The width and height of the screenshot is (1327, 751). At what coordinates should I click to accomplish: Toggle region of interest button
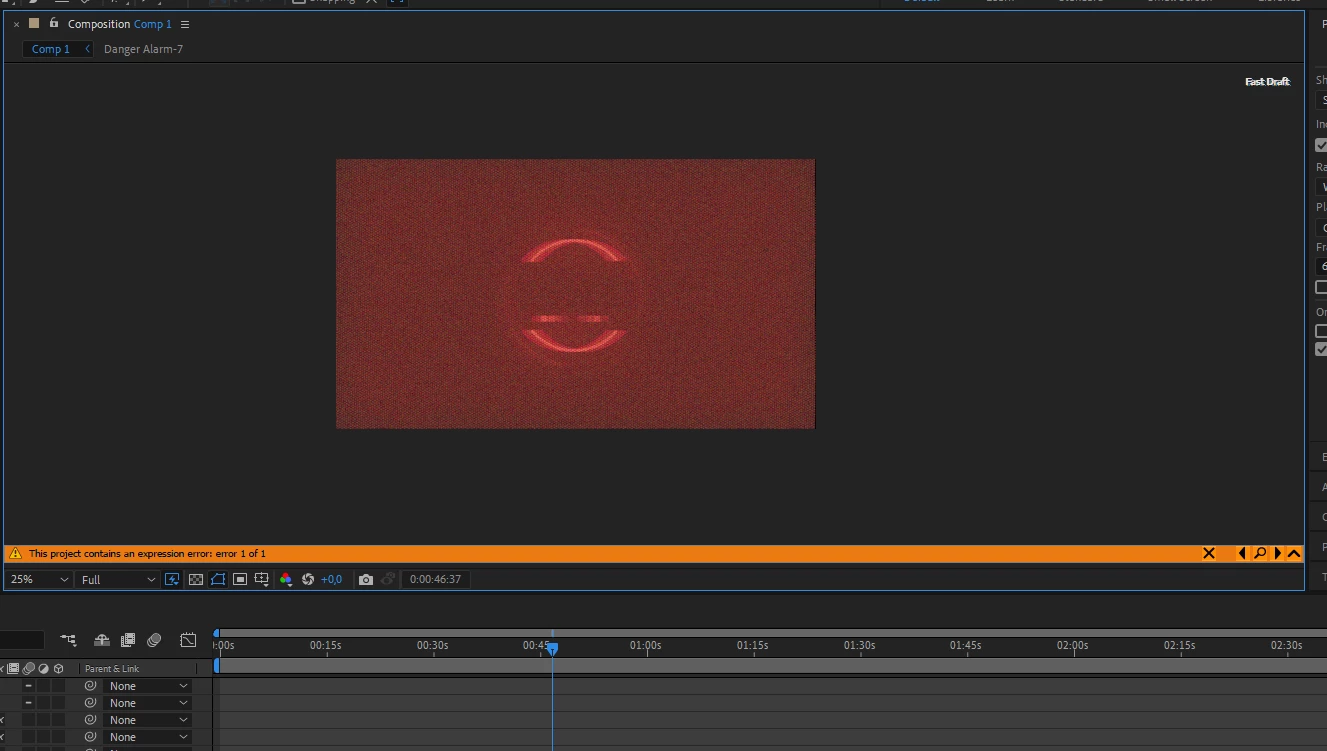coord(240,579)
